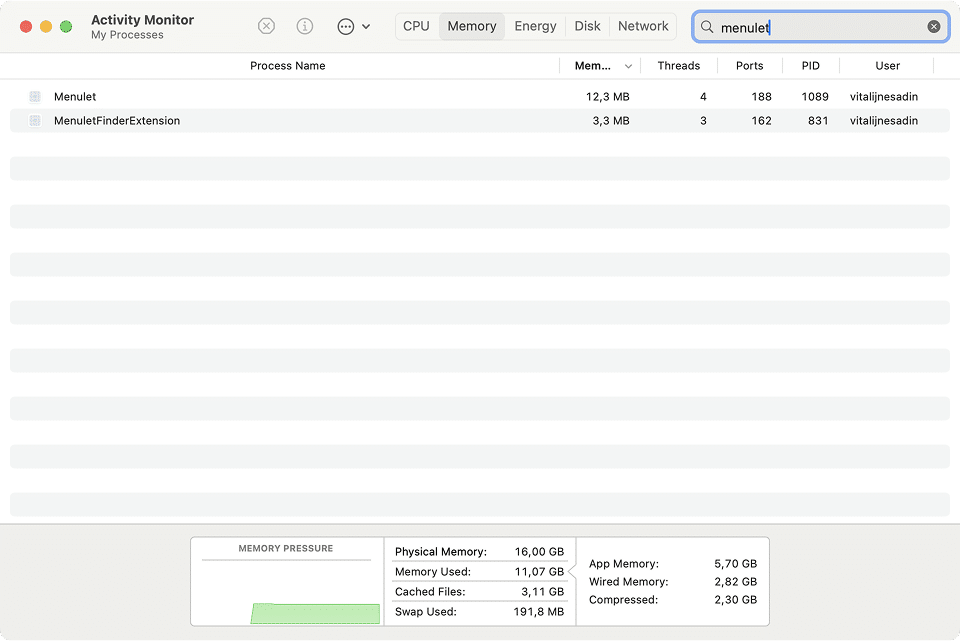Expand the chevron beside the ellipsis menu
The height and width of the screenshot is (641, 960).
click(x=366, y=26)
